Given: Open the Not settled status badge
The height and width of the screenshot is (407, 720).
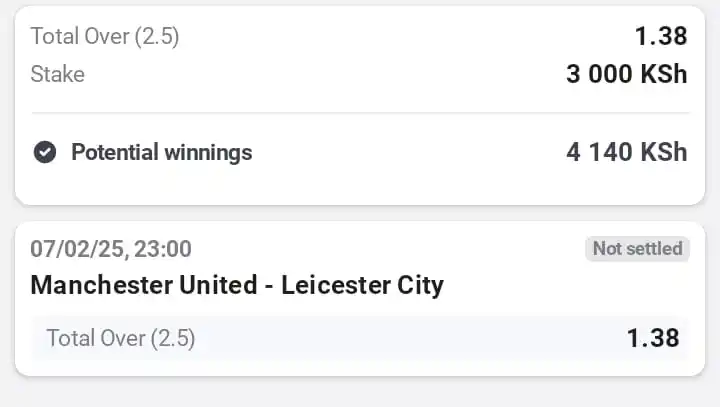Looking at the screenshot, I should (x=637, y=249).
